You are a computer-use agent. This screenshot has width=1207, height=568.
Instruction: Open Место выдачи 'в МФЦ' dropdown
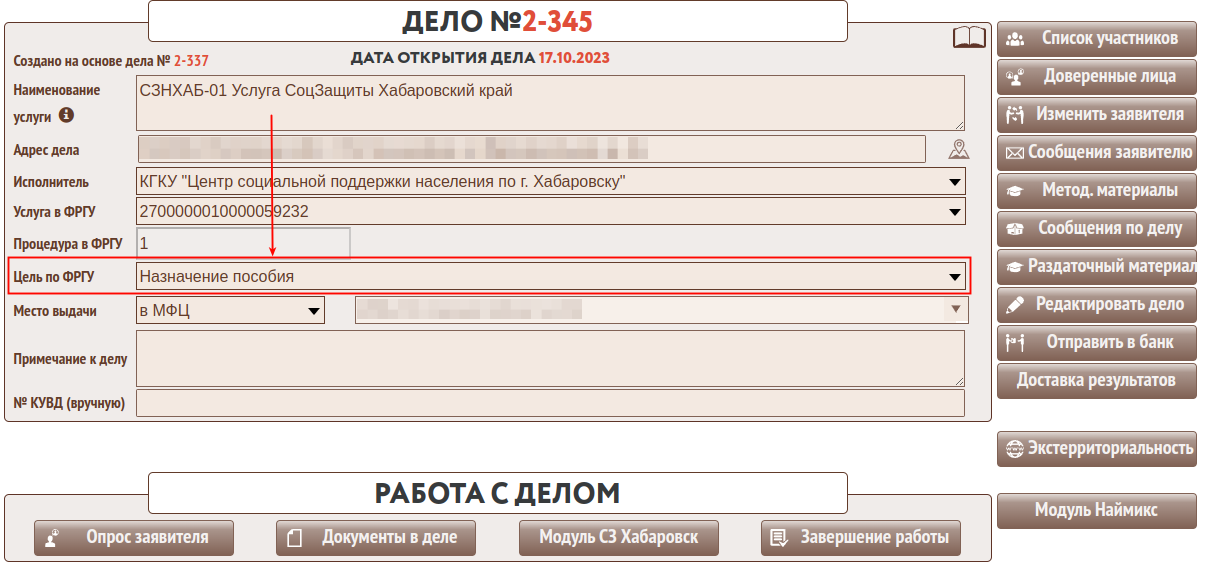(x=230, y=311)
